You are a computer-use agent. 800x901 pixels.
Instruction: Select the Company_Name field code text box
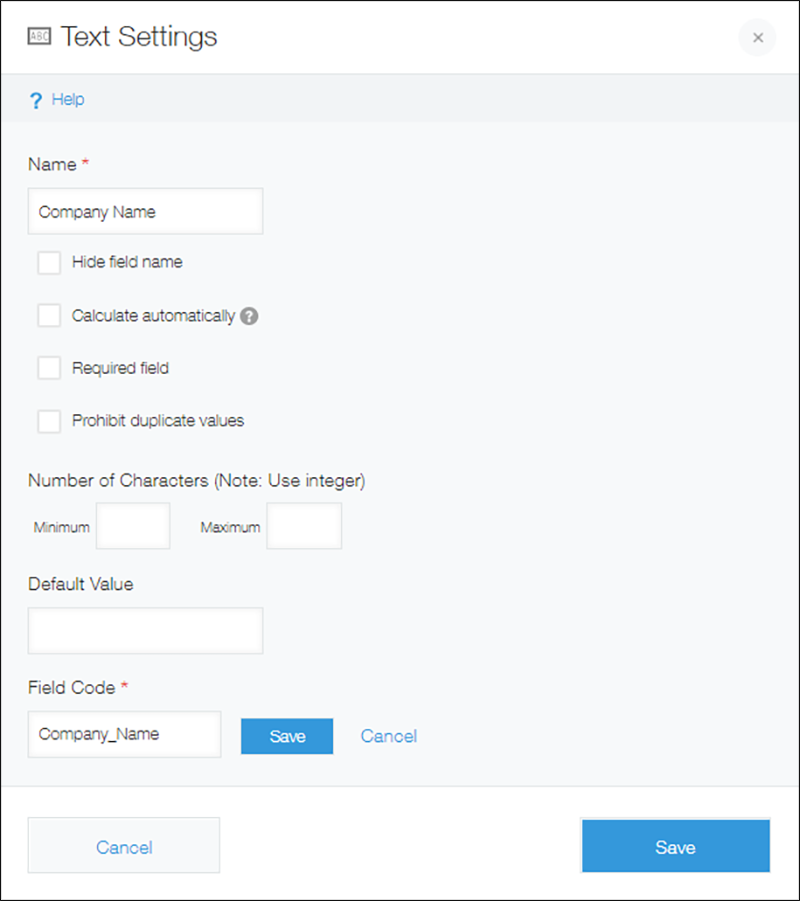click(124, 734)
